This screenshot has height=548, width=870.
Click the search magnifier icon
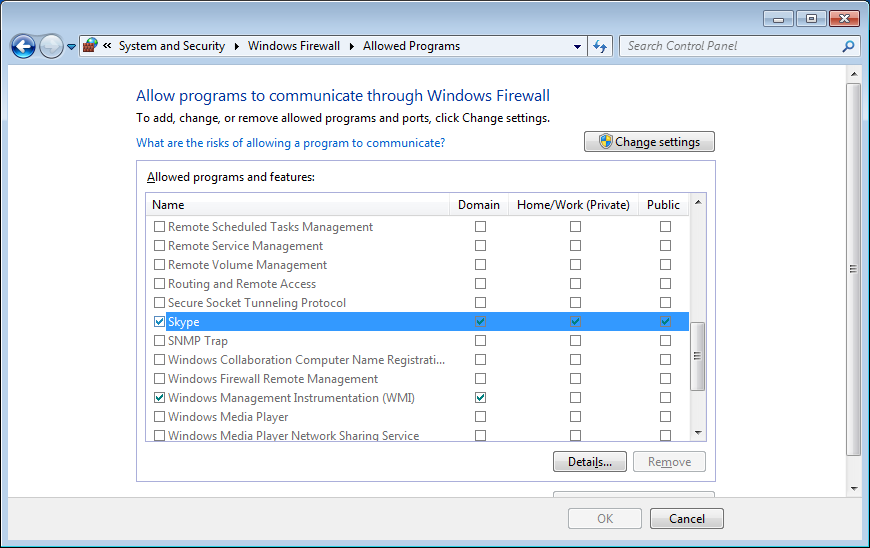click(848, 46)
